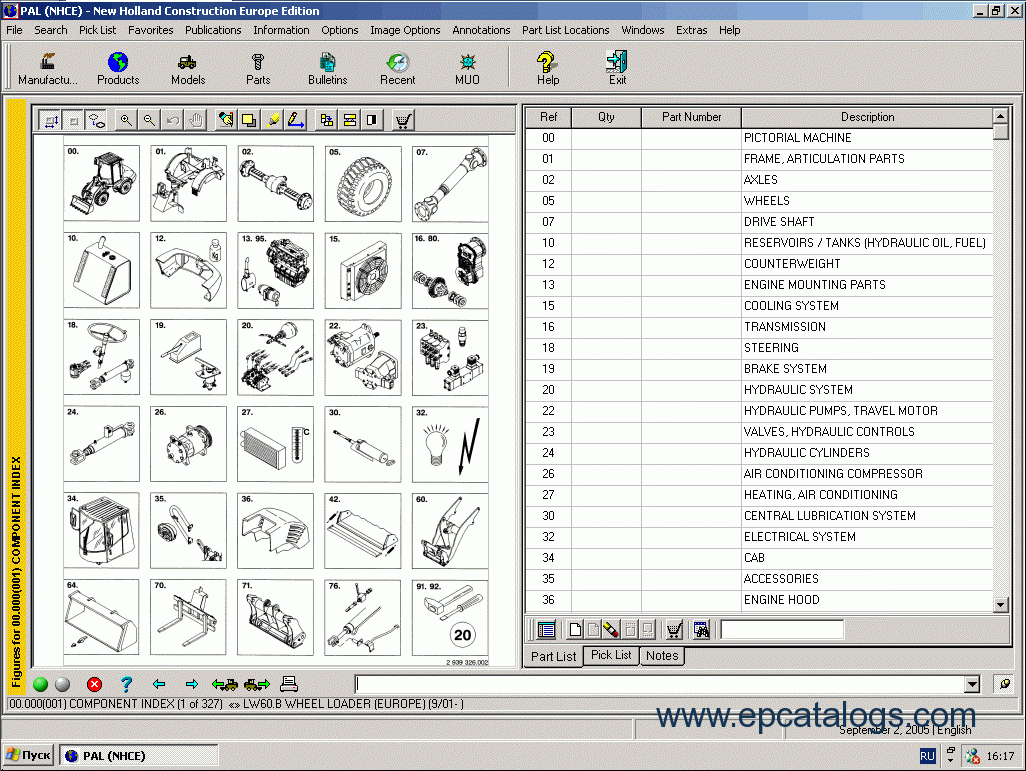Click the shopping cart icon below part list

click(x=674, y=630)
